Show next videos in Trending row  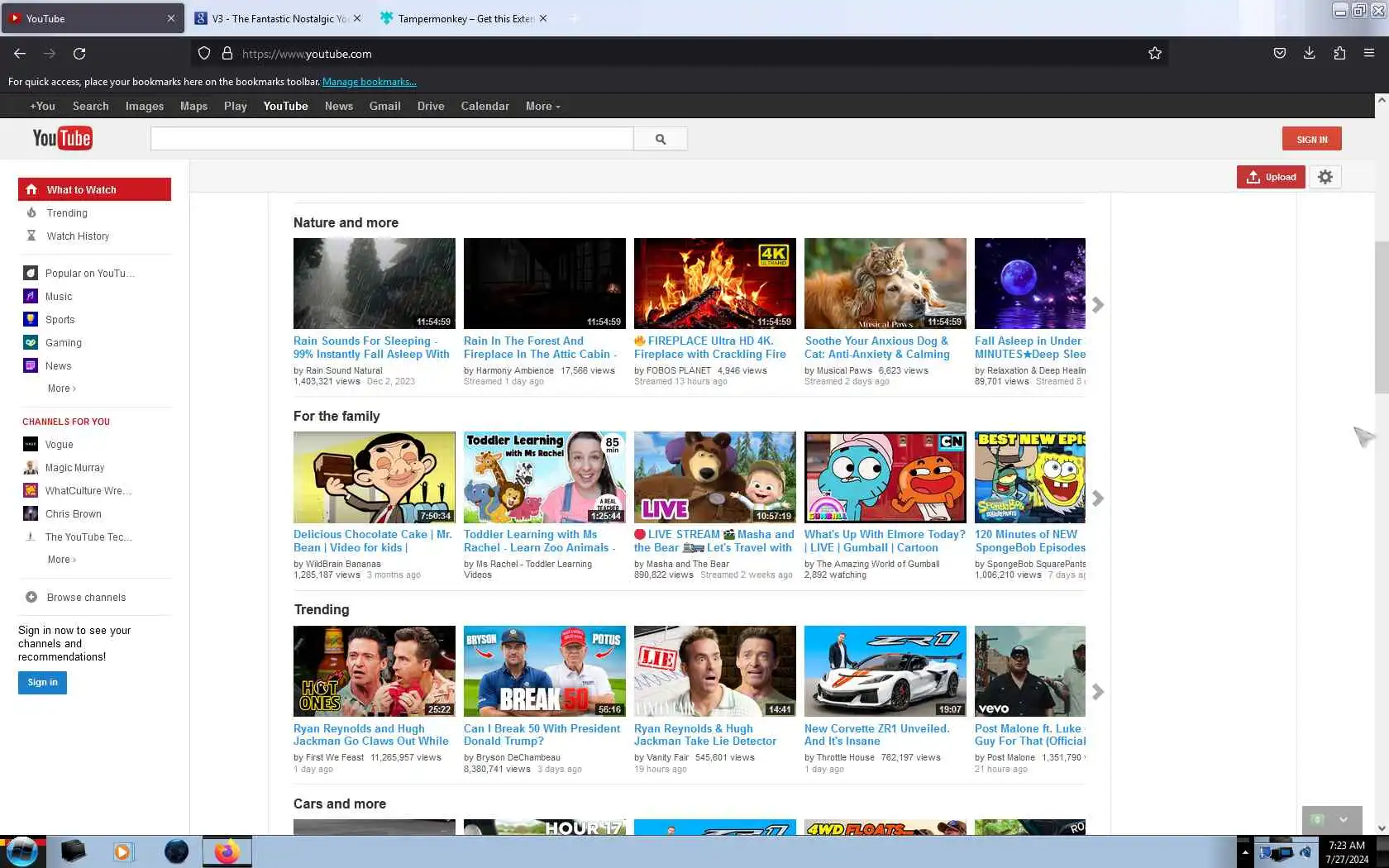pos(1098,692)
